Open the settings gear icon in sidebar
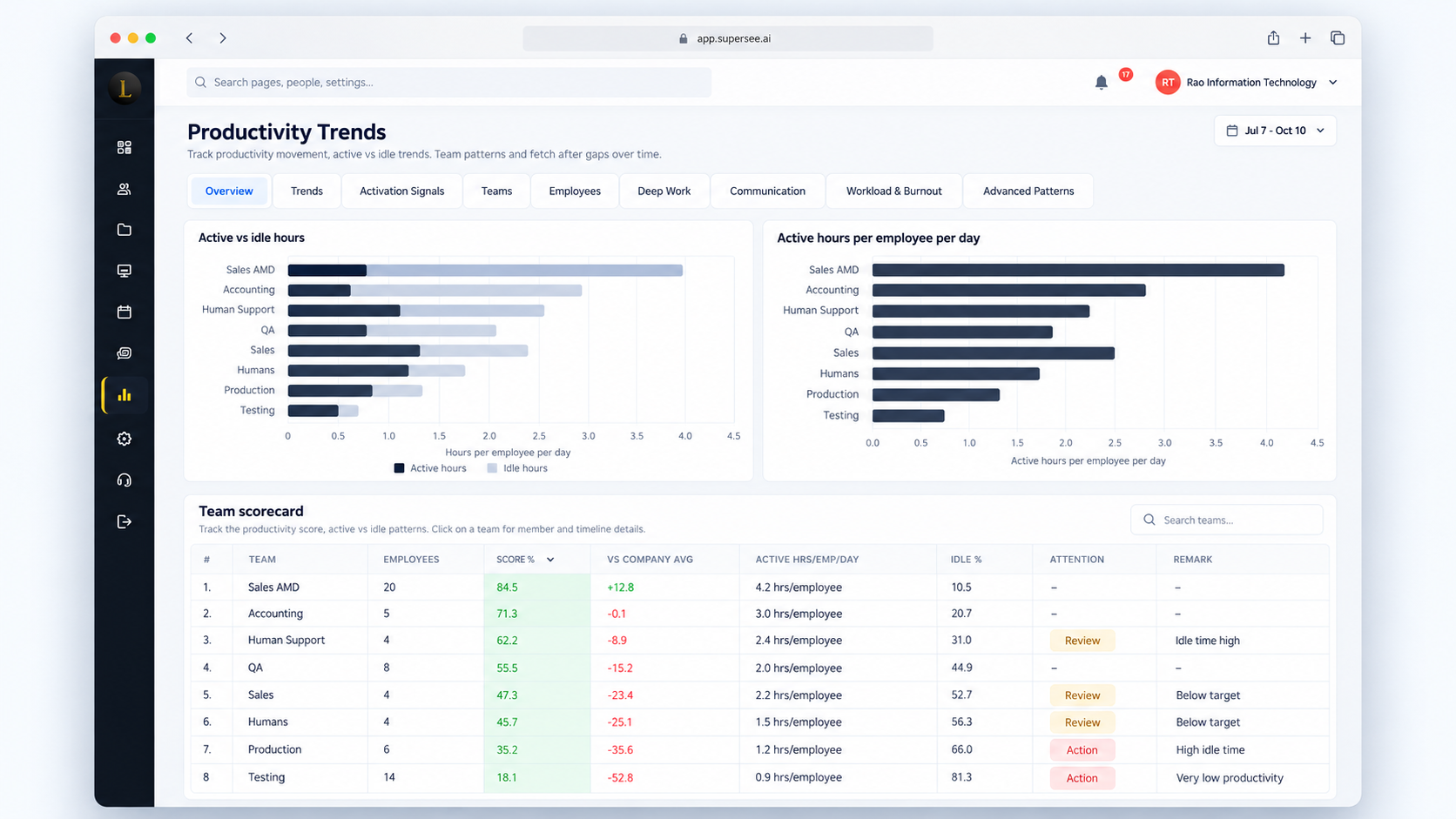The height and width of the screenshot is (819, 1456). [x=125, y=439]
